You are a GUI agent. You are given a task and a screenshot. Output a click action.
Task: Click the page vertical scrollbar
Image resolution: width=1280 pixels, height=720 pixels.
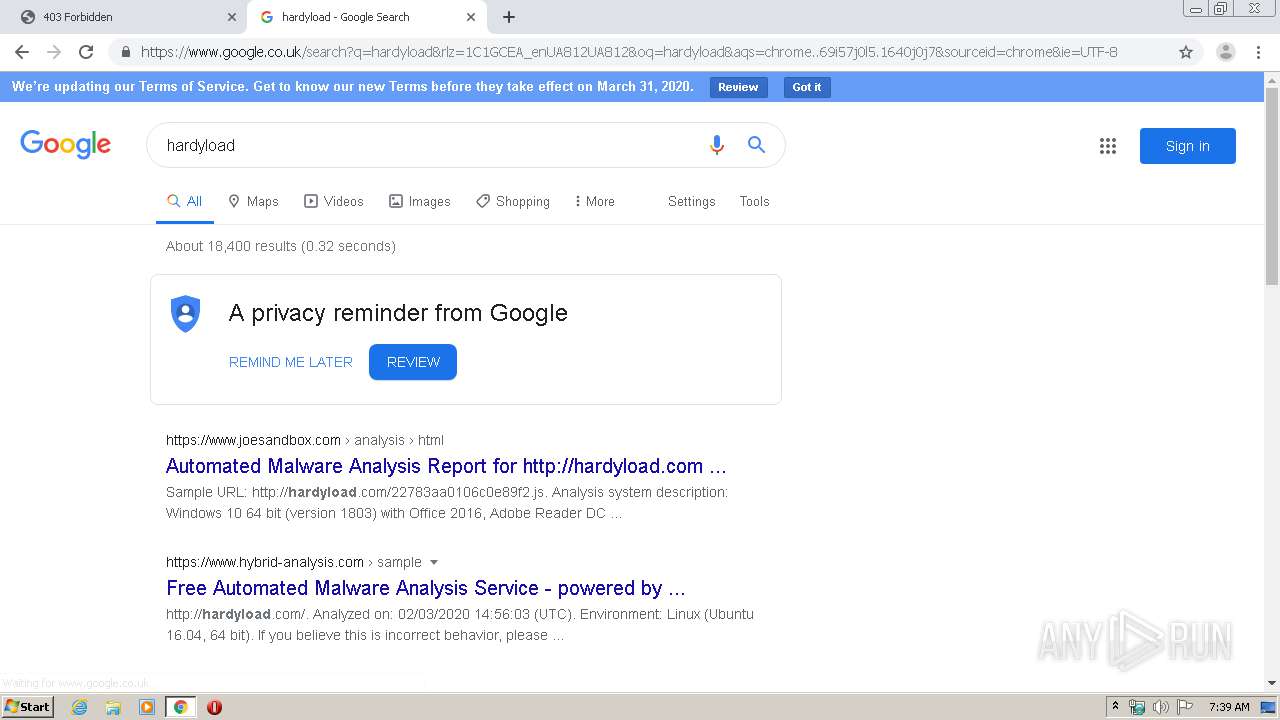(1272, 186)
